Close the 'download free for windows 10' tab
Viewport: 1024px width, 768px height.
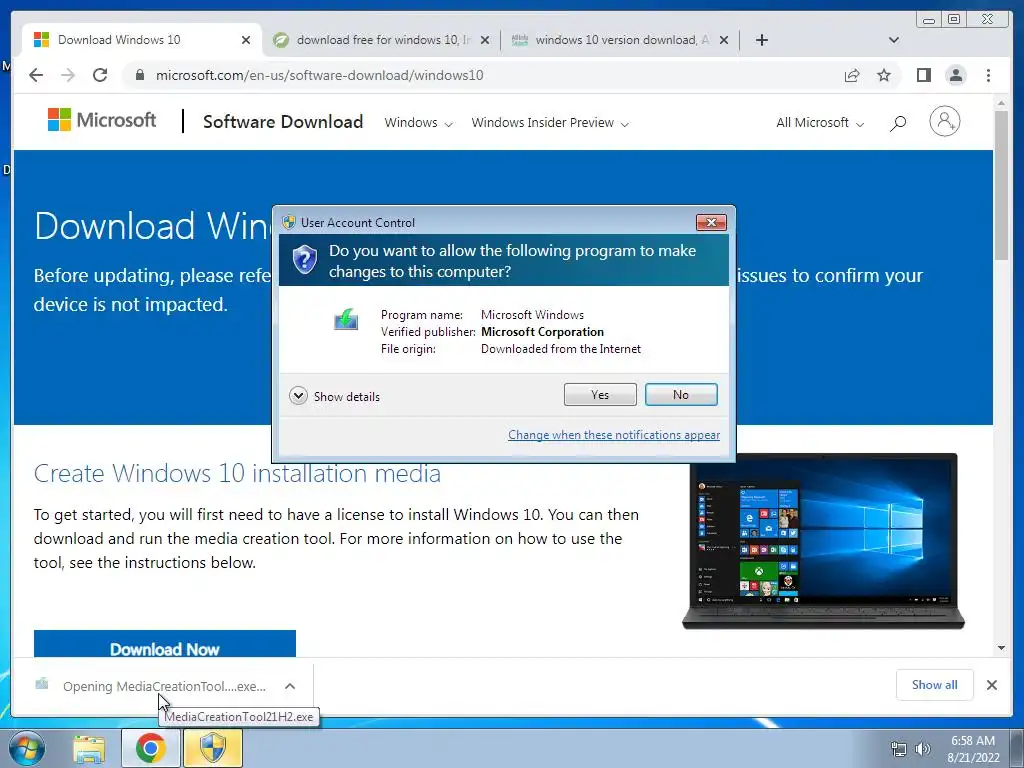click(485, 40)
